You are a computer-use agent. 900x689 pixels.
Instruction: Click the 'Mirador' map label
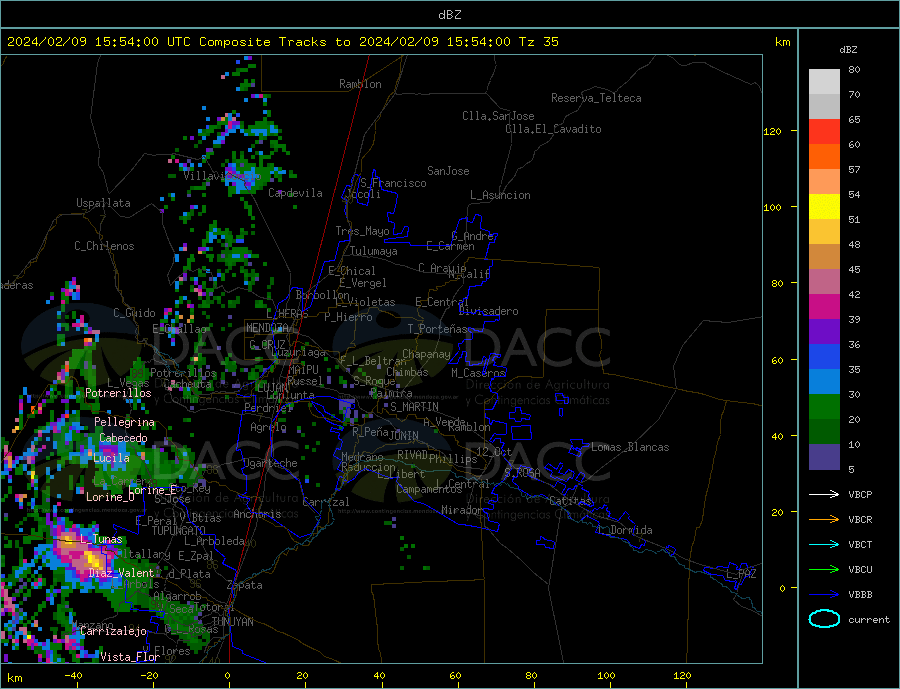point(462,510)
